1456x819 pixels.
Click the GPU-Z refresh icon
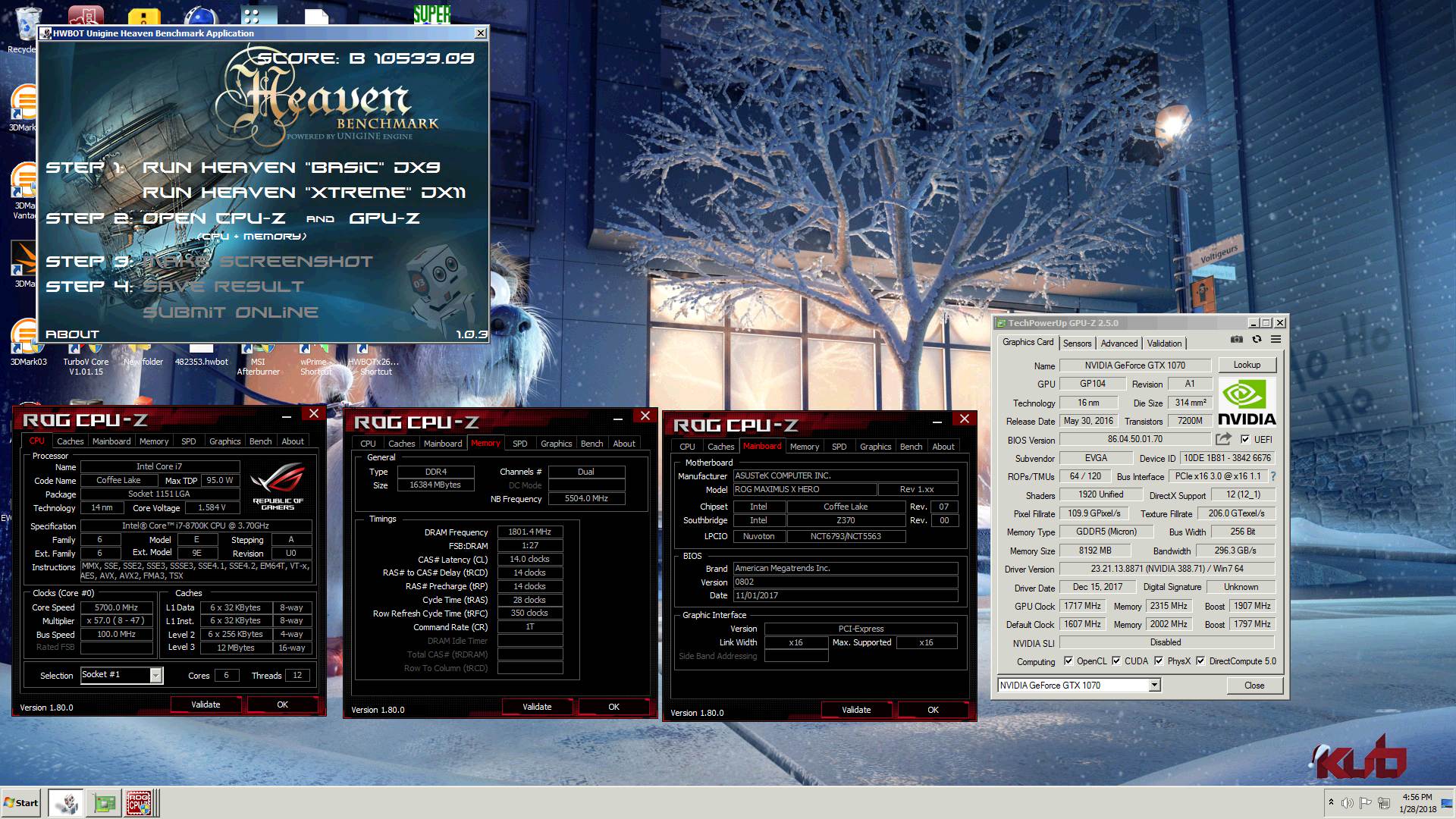[x=1257, y=340]
